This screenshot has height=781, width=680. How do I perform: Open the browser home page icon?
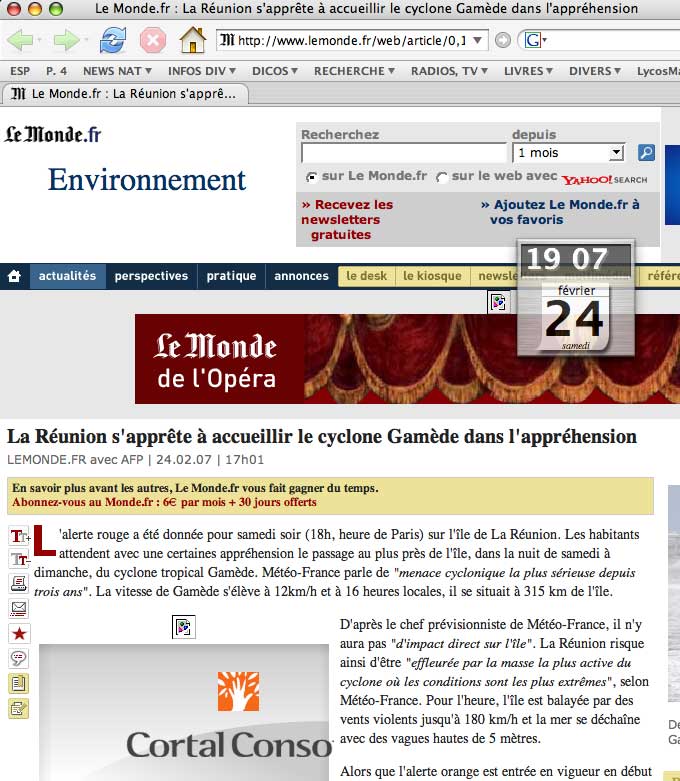[x=193, y=40]
